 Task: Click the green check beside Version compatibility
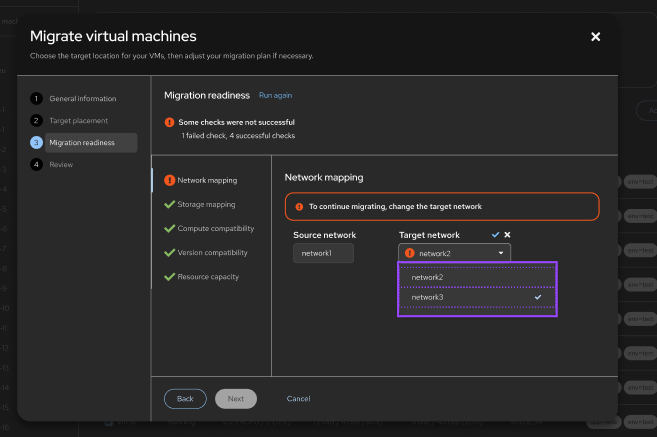pyautogui.click(x=170, y=252)
